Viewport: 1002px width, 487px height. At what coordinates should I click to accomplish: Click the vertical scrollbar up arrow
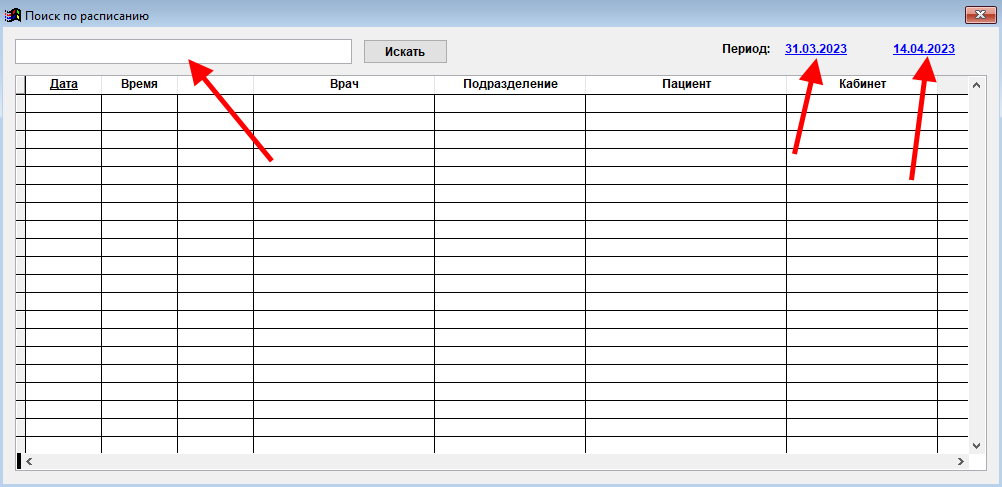coord(977,83)
